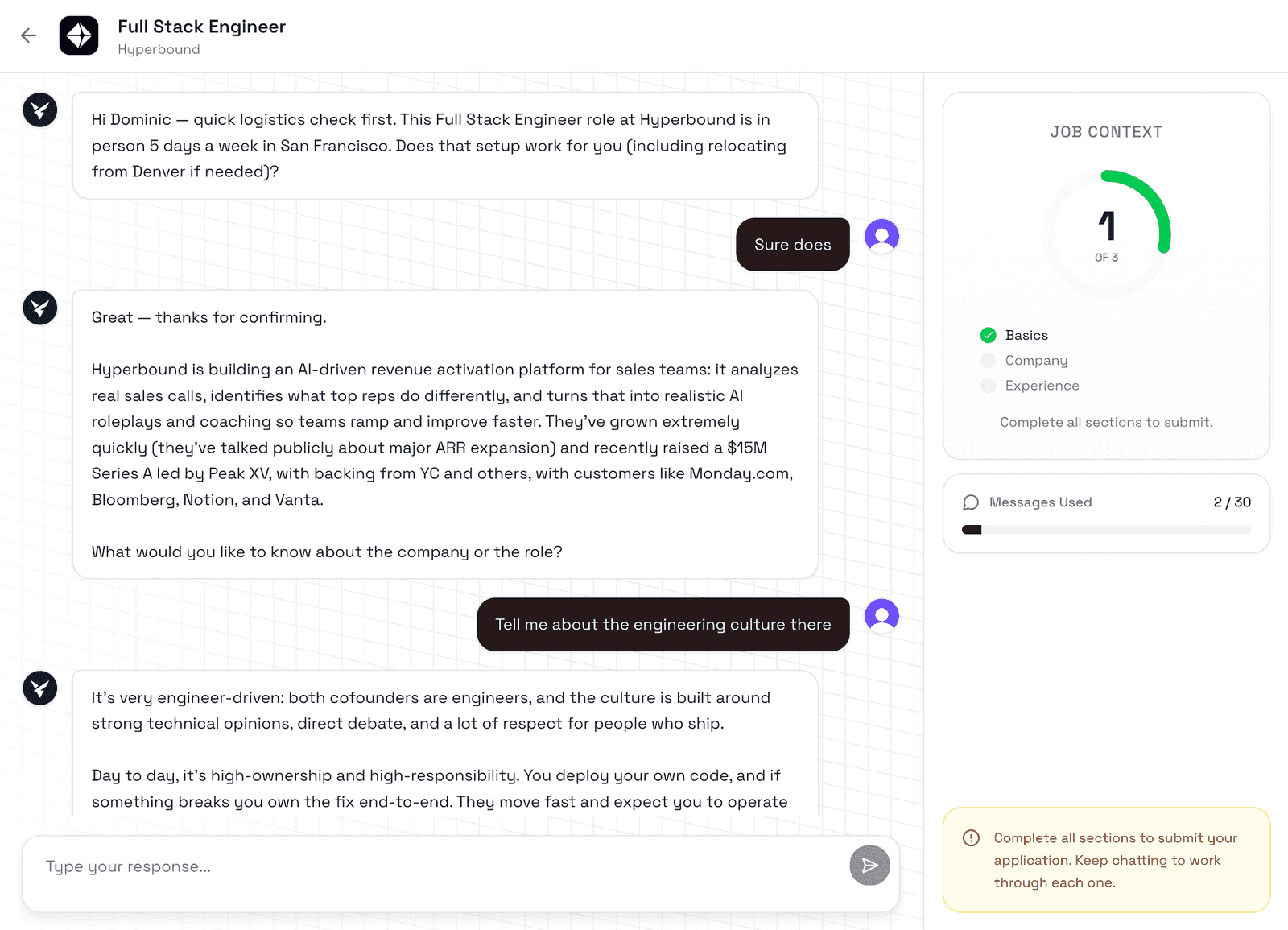Click the Full Stack Engineer title
Screen dimensions: 1288x930
point(201,27)
